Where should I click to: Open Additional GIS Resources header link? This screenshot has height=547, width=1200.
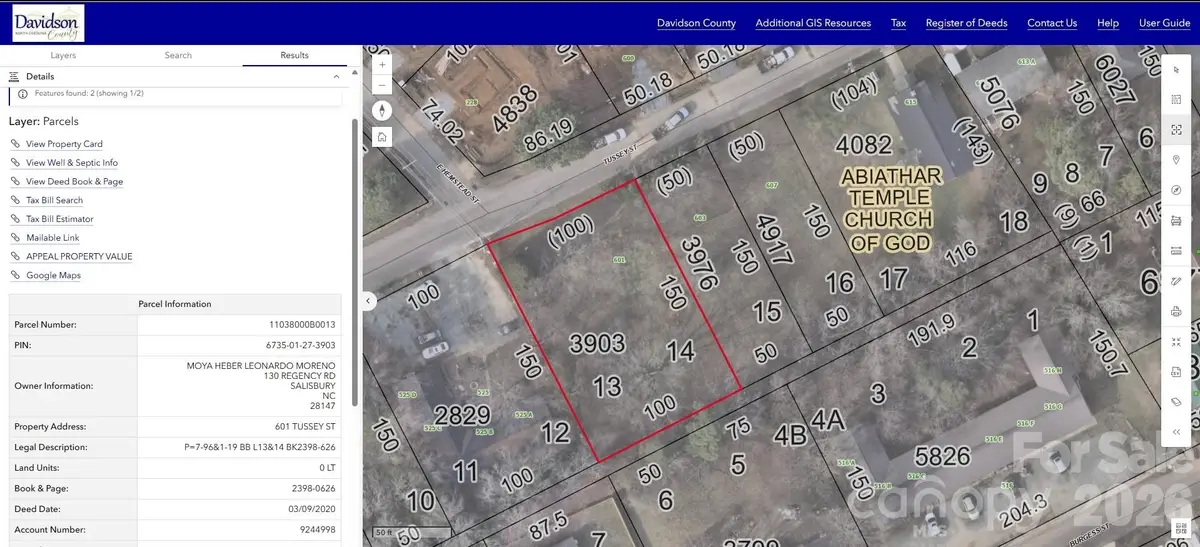click(813, 23)
